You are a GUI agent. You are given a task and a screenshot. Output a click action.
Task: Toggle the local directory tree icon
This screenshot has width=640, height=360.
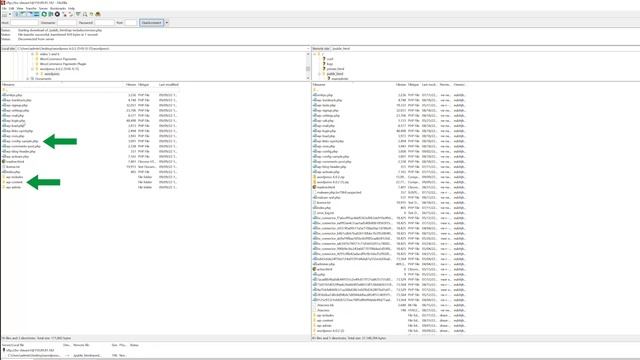pos(23,14)
